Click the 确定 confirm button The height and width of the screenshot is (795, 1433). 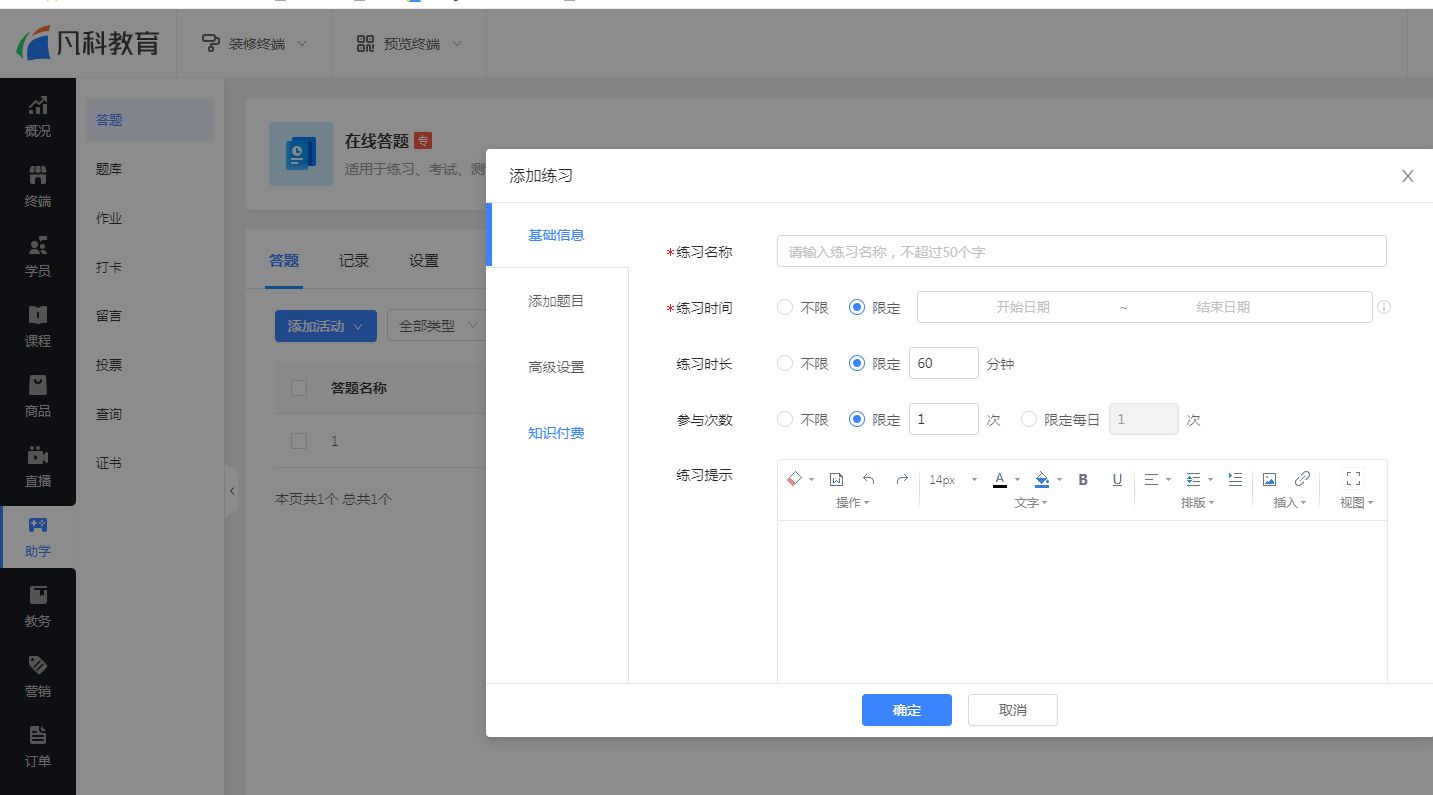pos(907,710)
